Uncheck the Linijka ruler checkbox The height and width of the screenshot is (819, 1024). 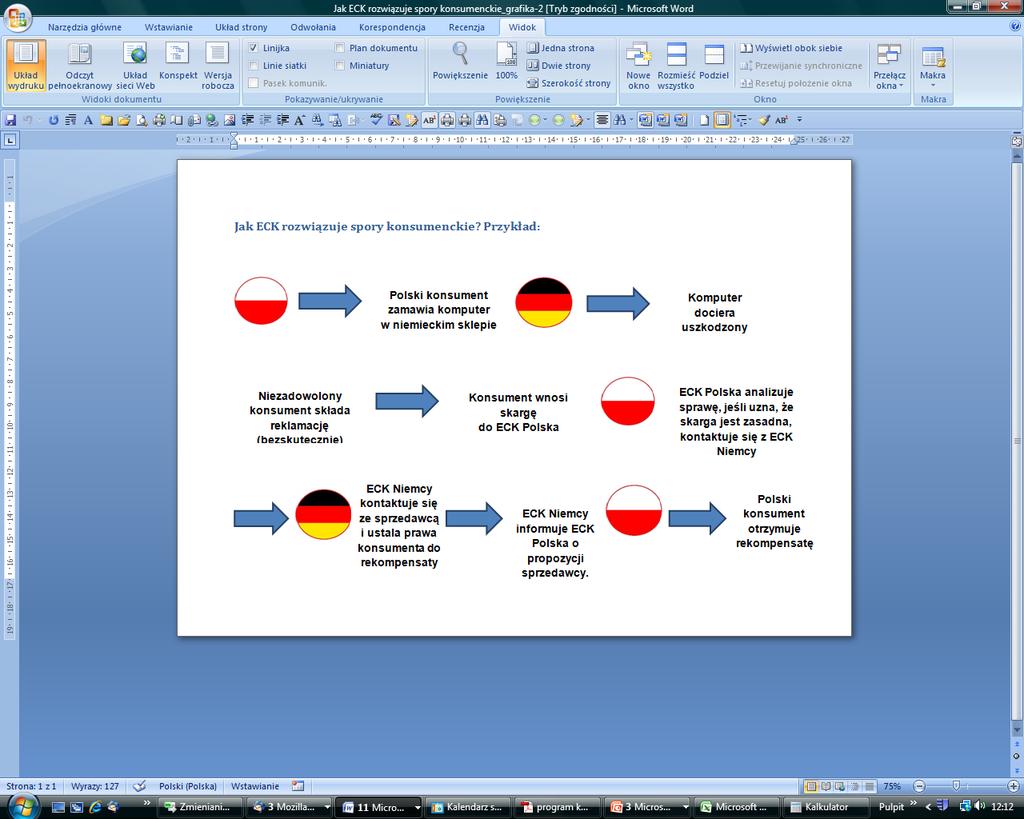pyautogui.click(x=253, y=48)
